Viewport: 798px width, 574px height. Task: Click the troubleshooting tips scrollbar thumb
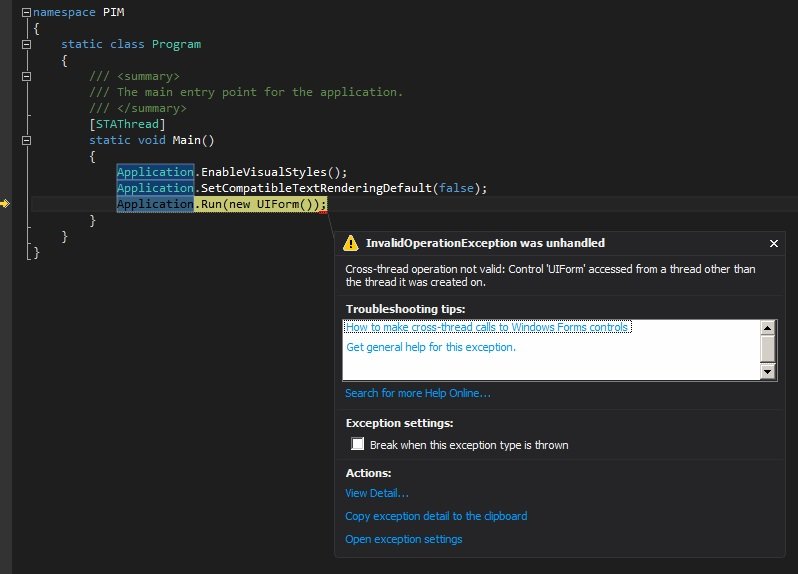coord(767,348)
